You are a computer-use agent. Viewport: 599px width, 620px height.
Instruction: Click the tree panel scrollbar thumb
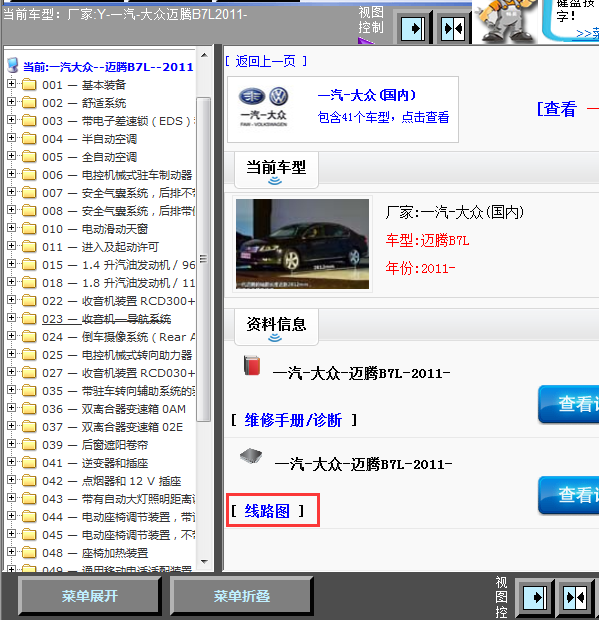tap(204, 259)
